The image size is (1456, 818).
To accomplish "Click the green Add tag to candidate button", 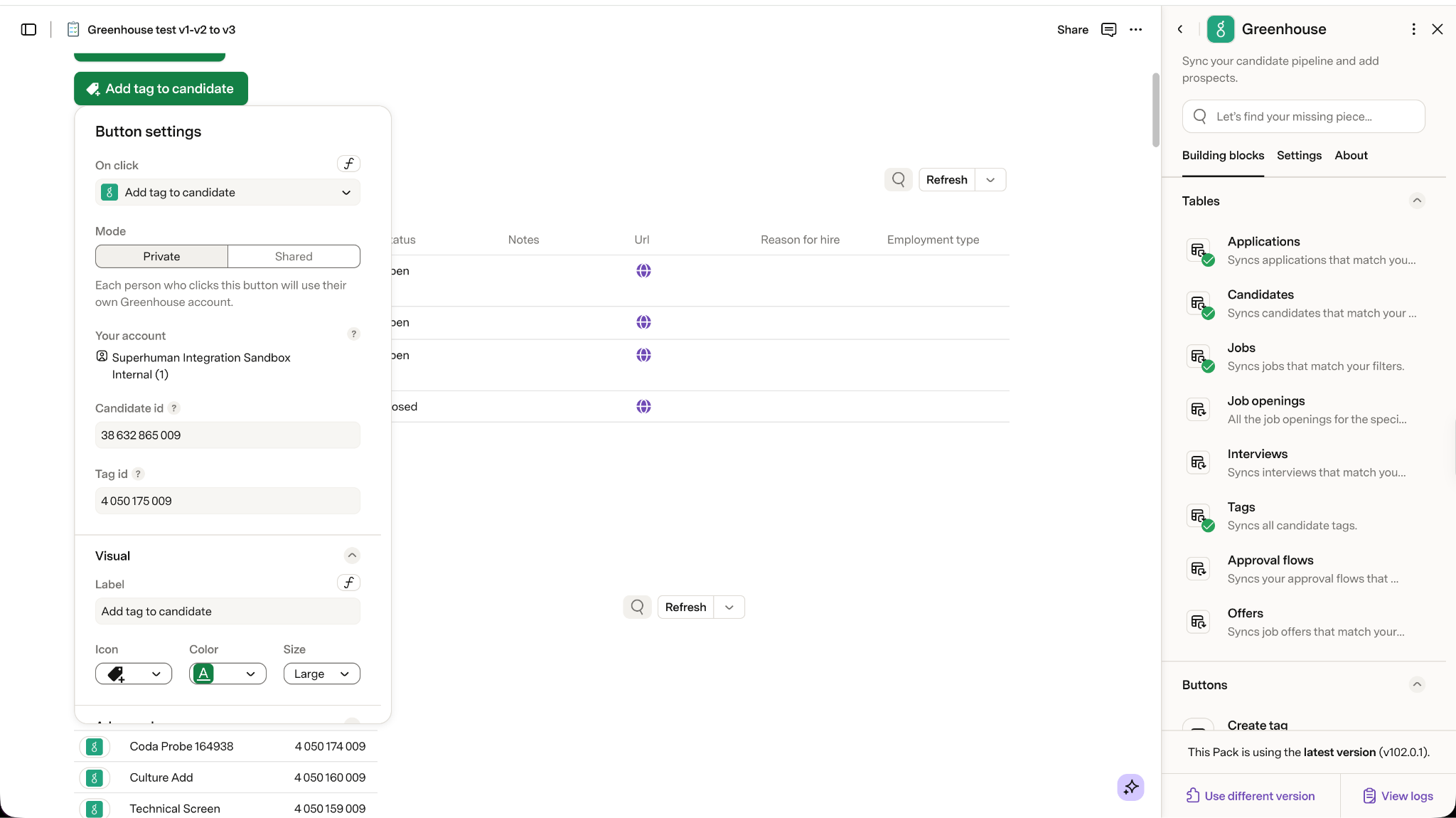I will coord(161,88).
